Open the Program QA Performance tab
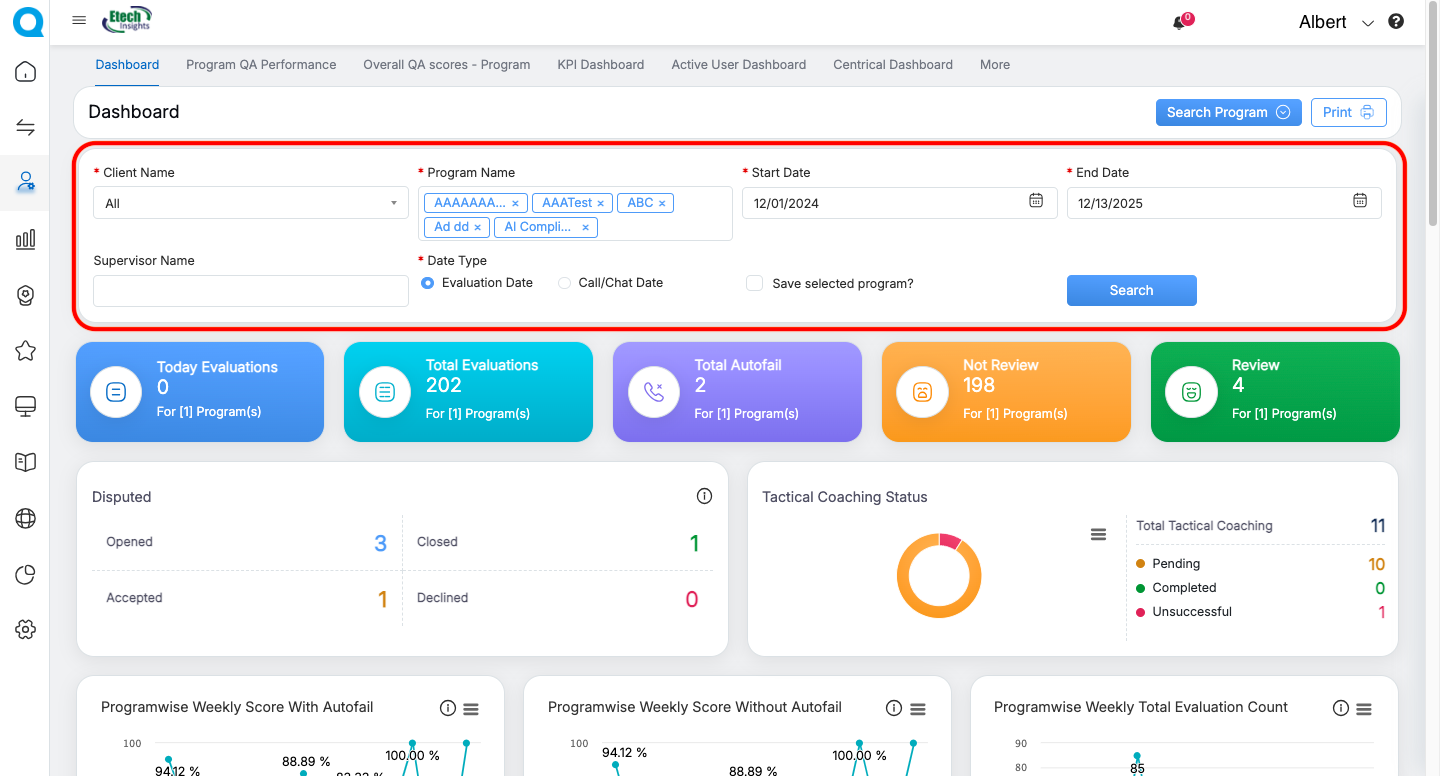1440x776 pixels. coord(261,65)
